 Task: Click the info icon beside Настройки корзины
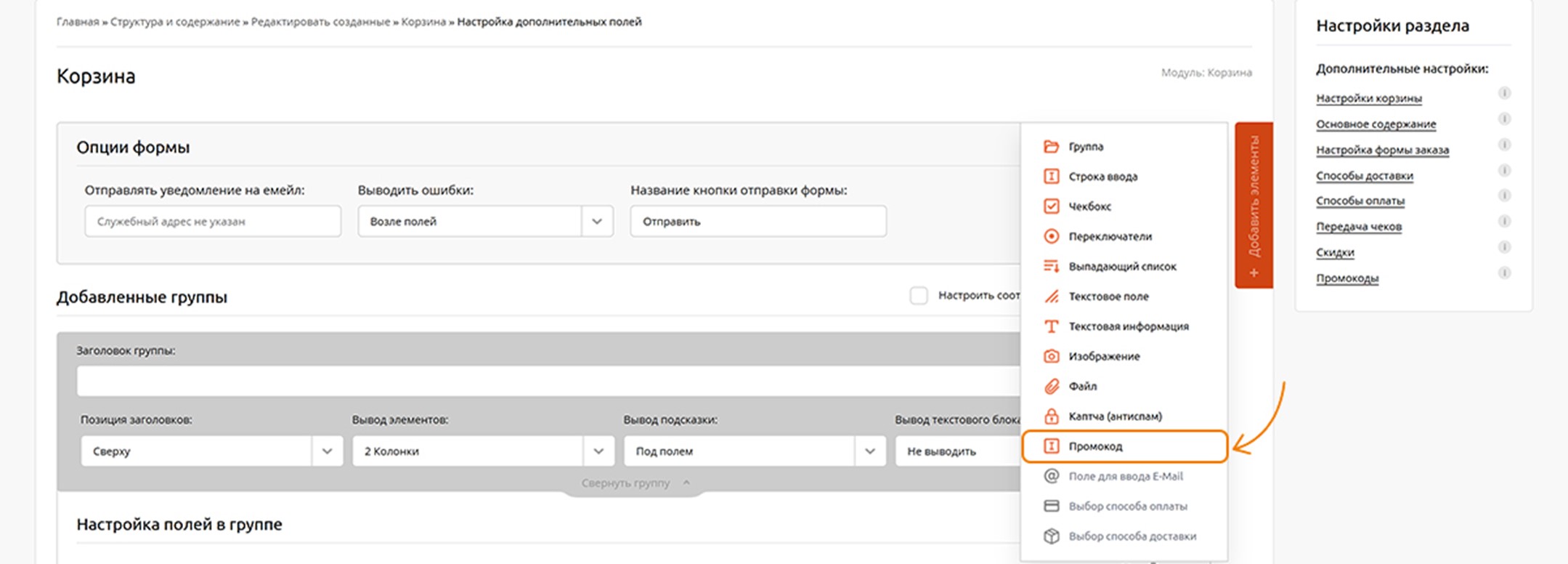coord(1504,93)
